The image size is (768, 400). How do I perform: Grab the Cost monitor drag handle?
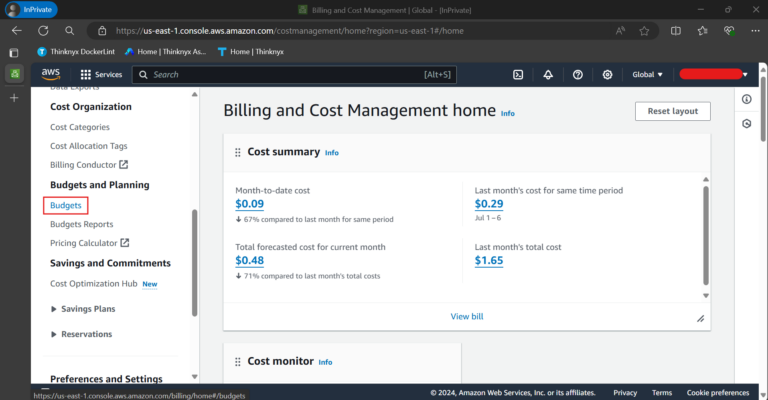pyautogui.click(x=238, y=362)
